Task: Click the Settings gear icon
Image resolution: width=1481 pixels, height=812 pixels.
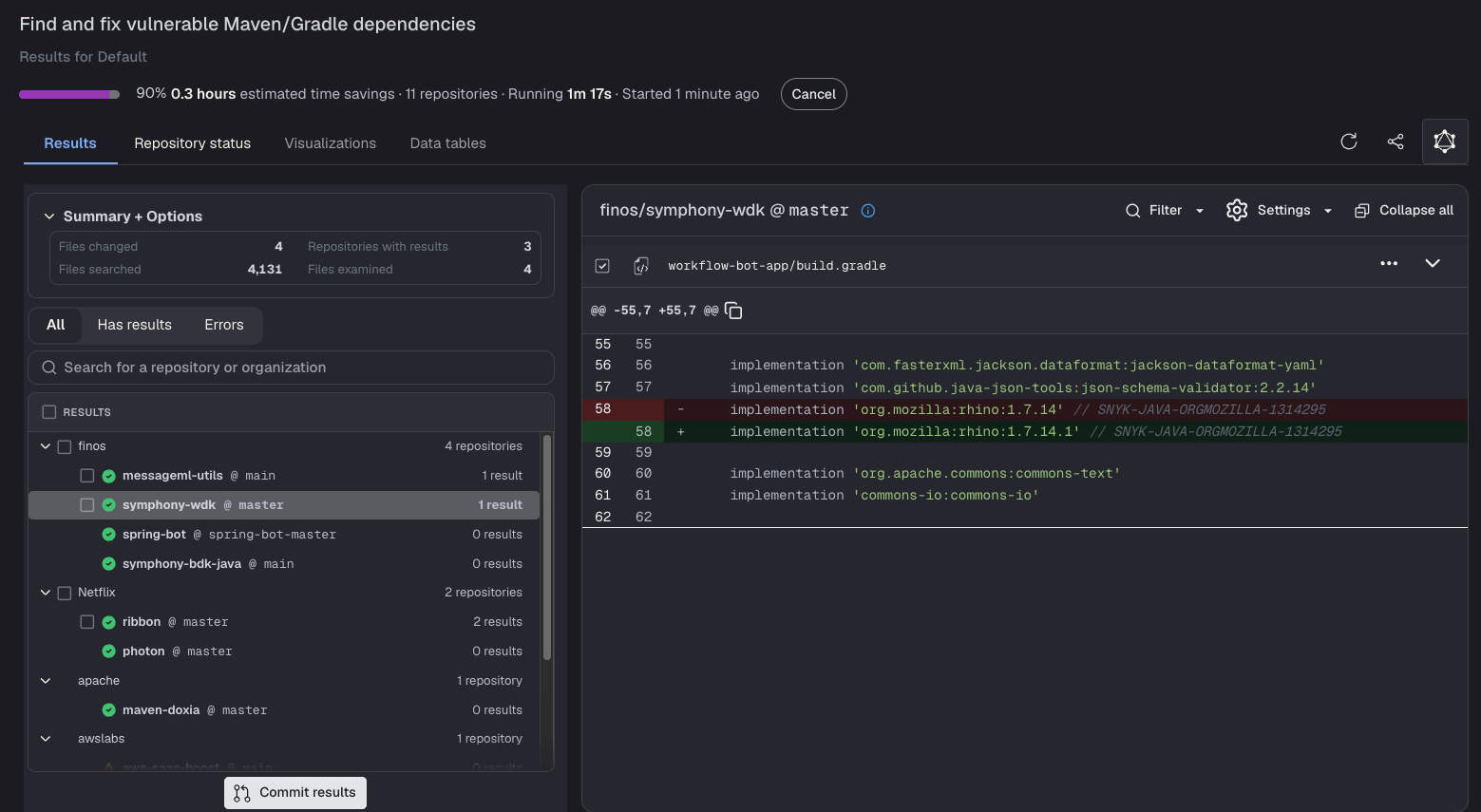Action: pyautogui.click(x=1237, y=210)
